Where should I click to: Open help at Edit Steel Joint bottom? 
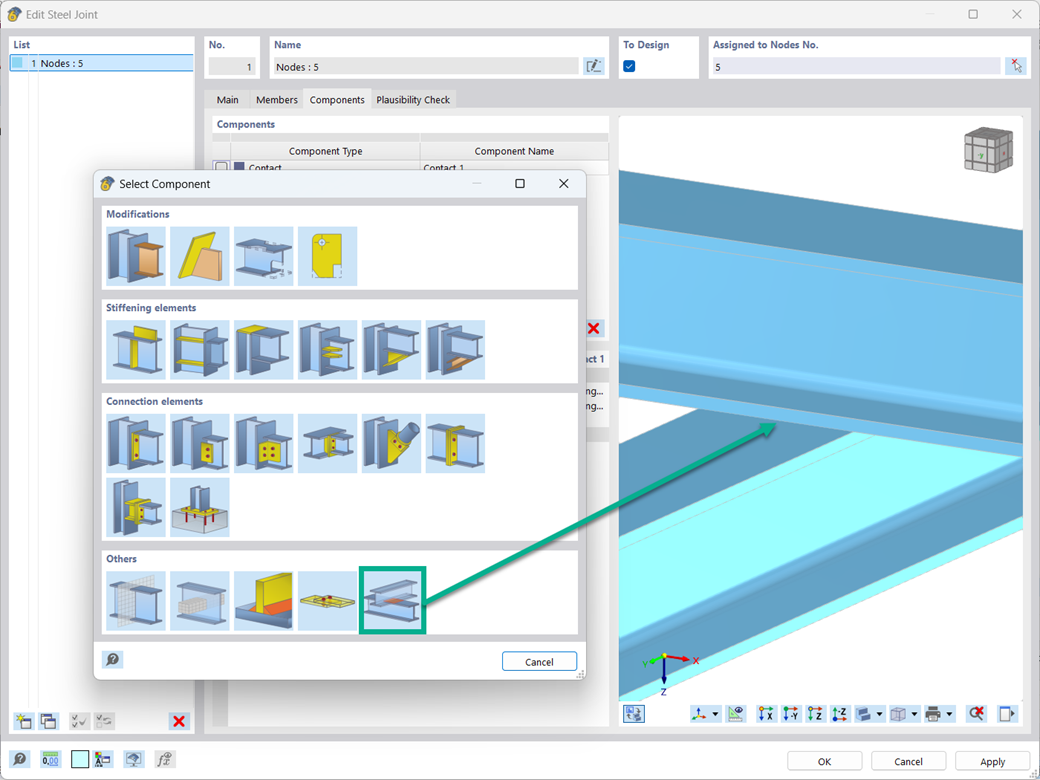click(20, 759)
